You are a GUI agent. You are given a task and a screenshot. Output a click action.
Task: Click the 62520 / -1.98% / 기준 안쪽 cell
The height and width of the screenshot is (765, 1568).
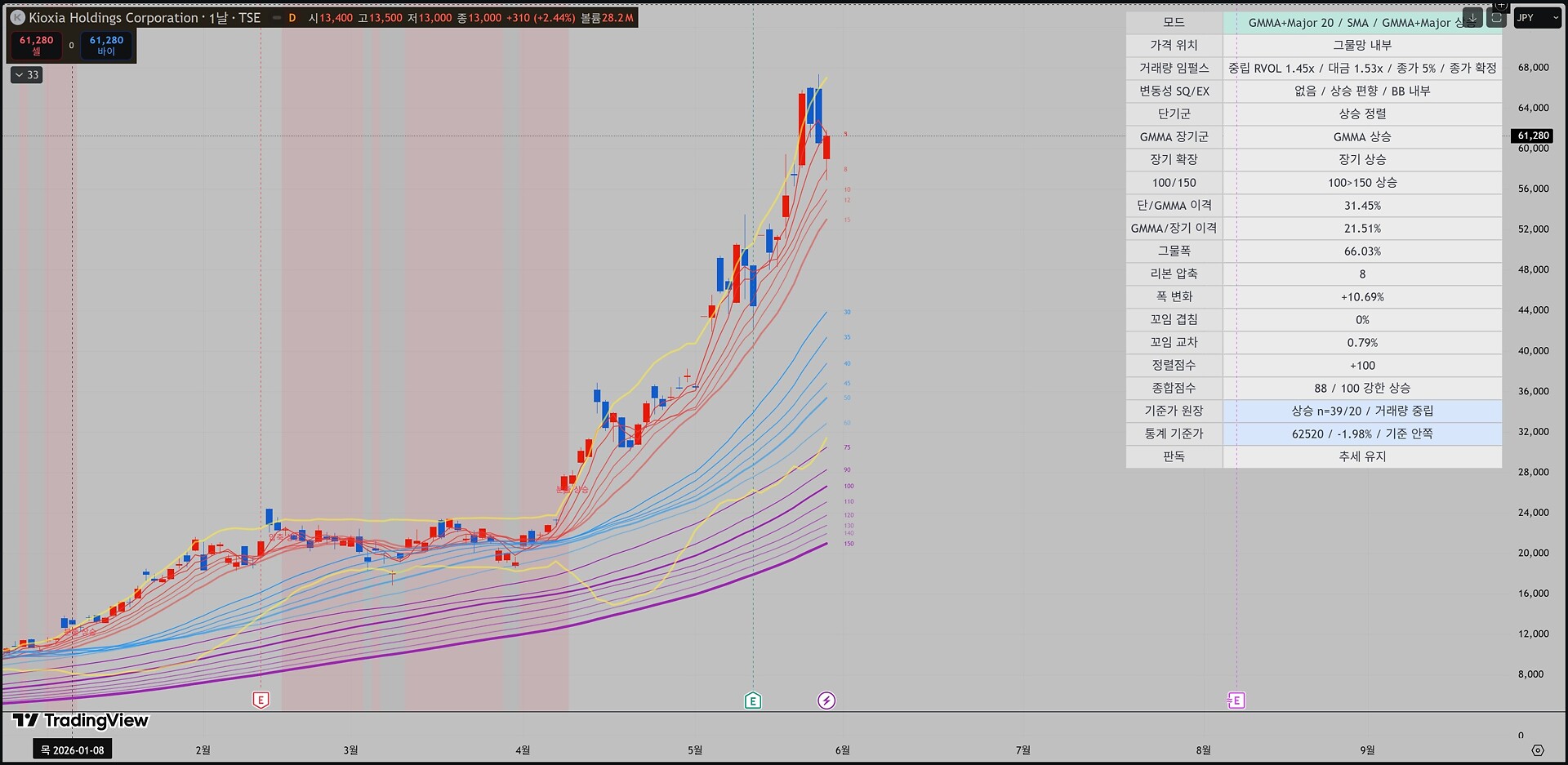pos(1362,434)
